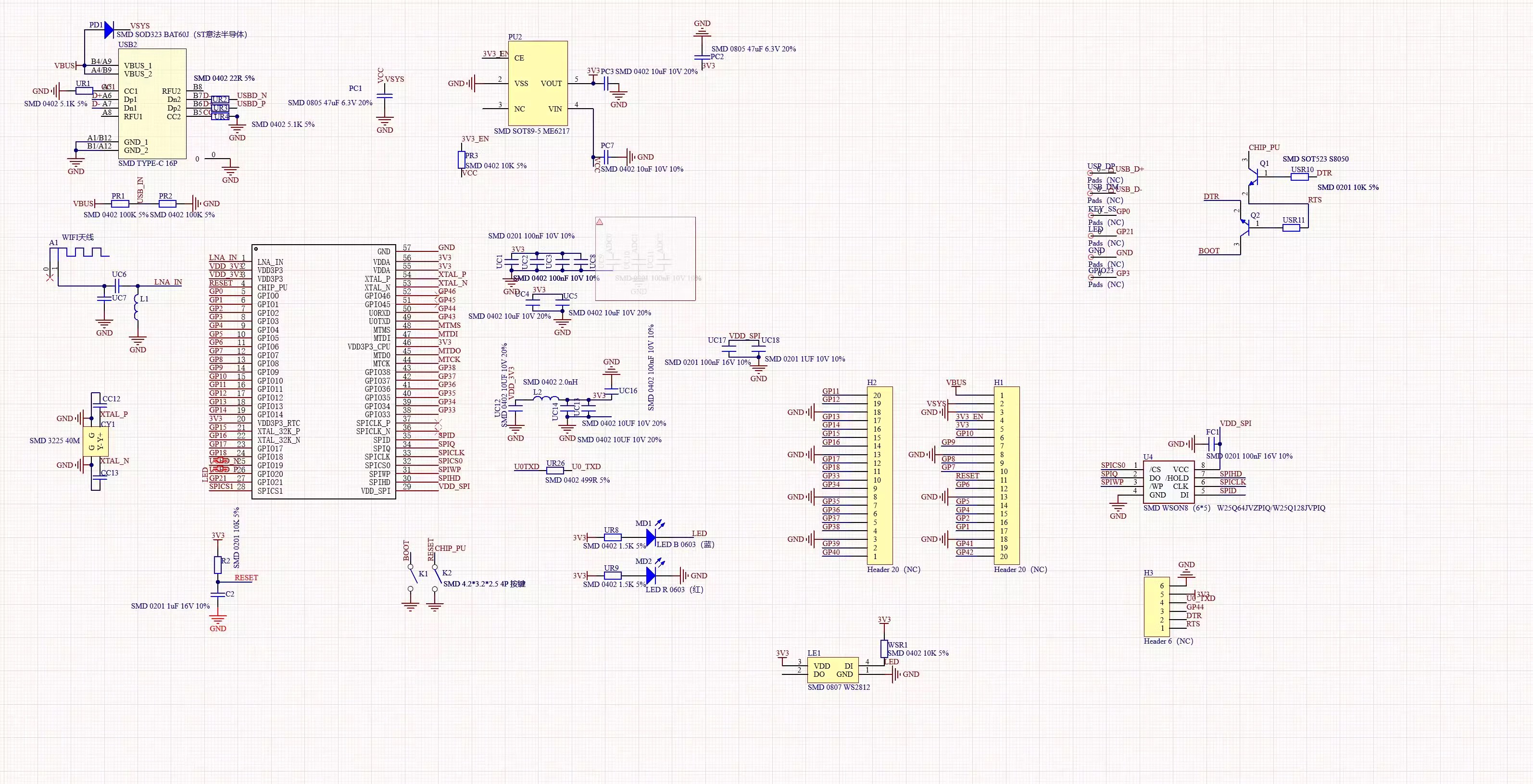Click the red triangle on masked region
Viewport: 1533px width, 784px height.
600,222
